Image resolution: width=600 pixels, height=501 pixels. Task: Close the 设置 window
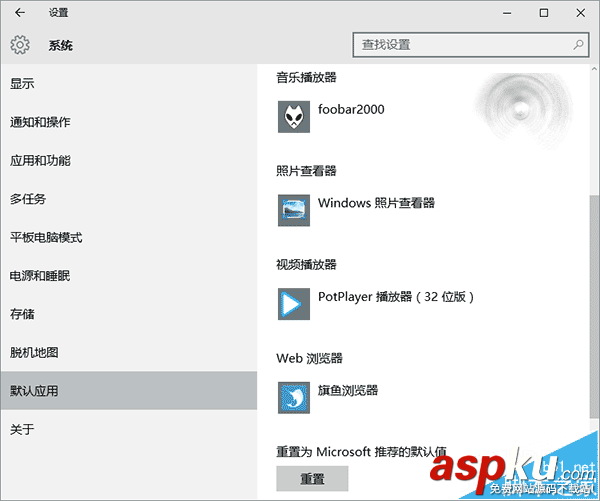(x=580, y=13)
